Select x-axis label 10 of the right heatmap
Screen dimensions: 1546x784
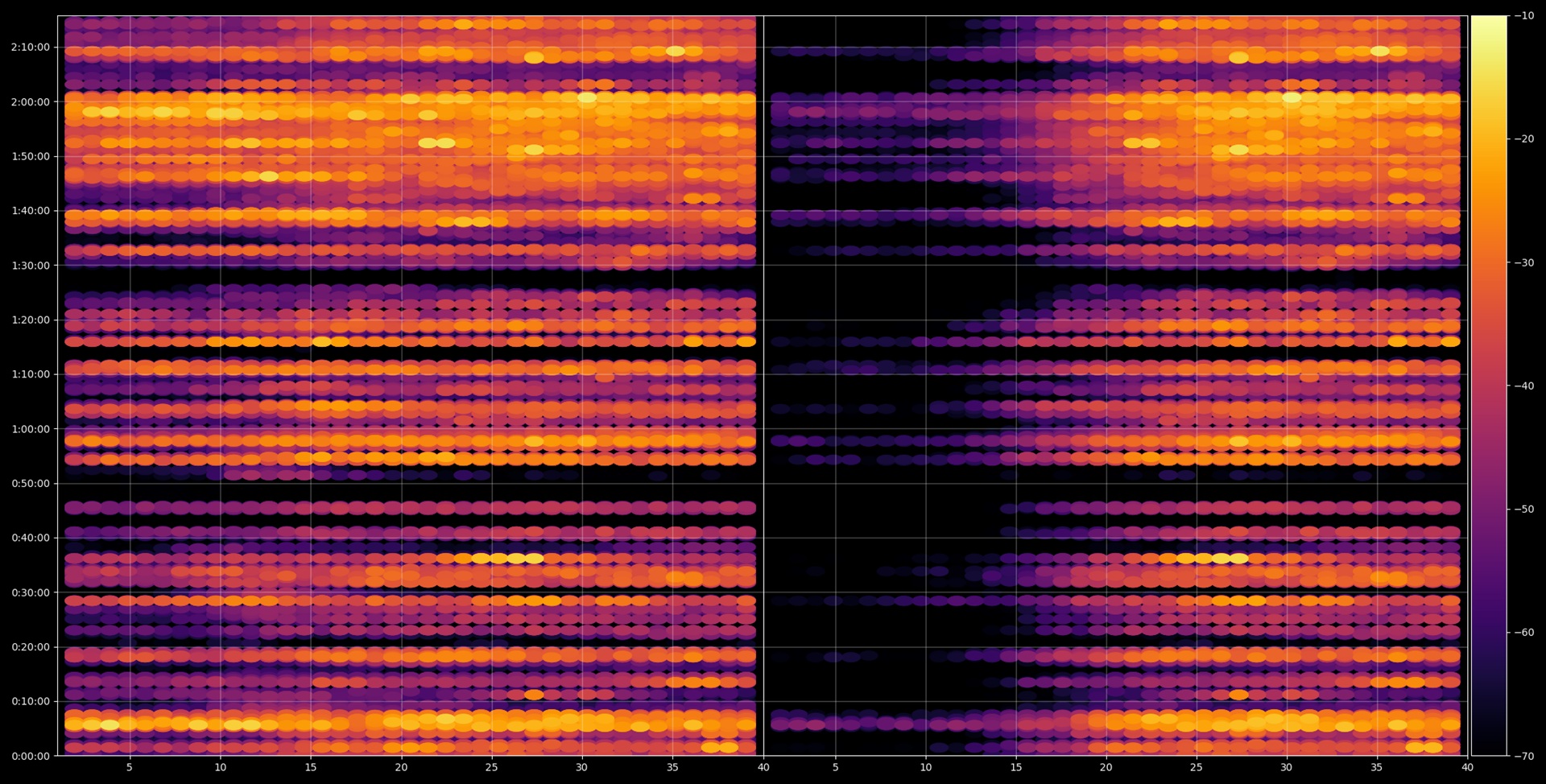(x=926, y=767)
